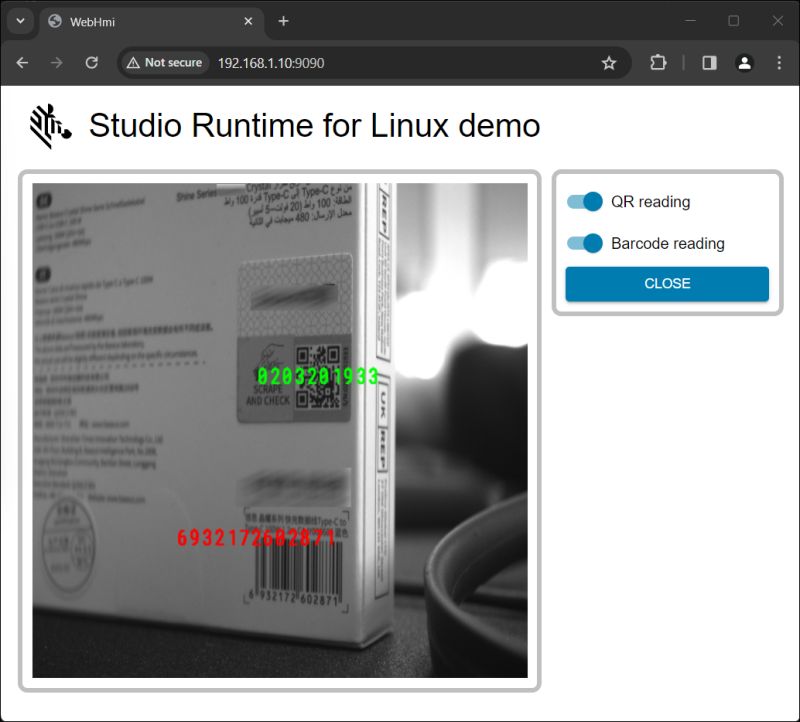This screenshot has height=722, width=800.
Task: Disable the QR reading toggle
Action: coord(583,202)
